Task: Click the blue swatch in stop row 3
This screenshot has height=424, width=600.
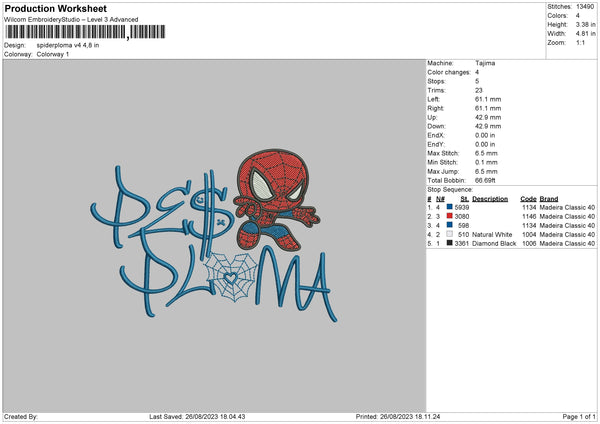Action: tap(450, 225)
